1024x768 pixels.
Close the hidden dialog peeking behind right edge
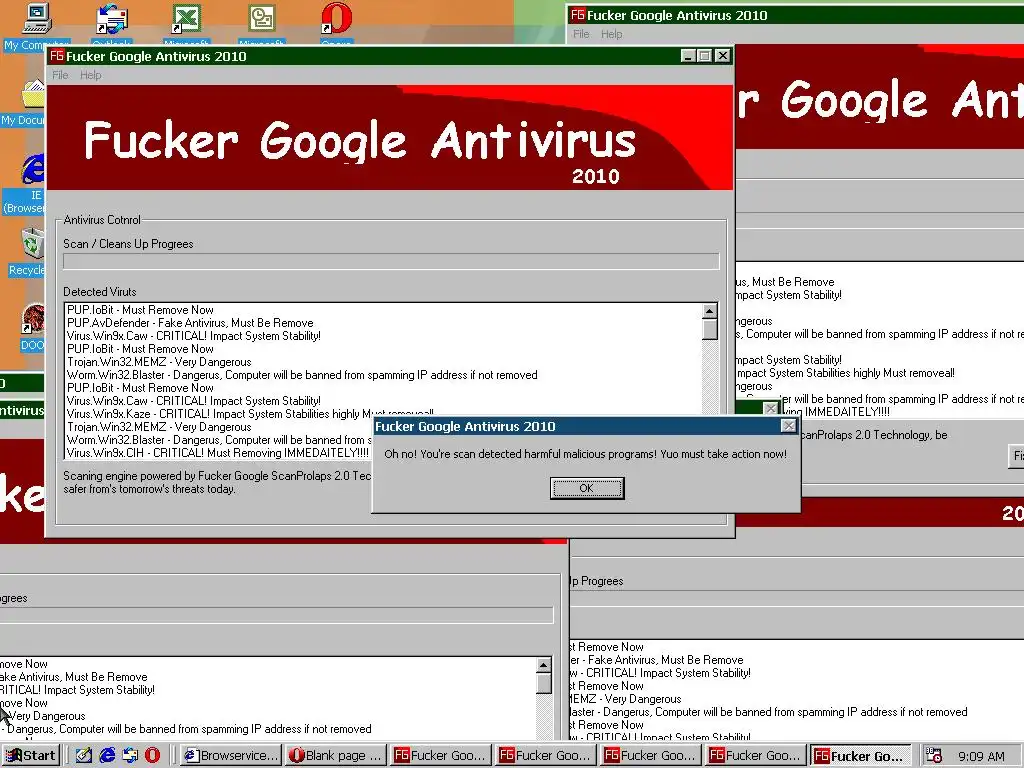(771, 409)
